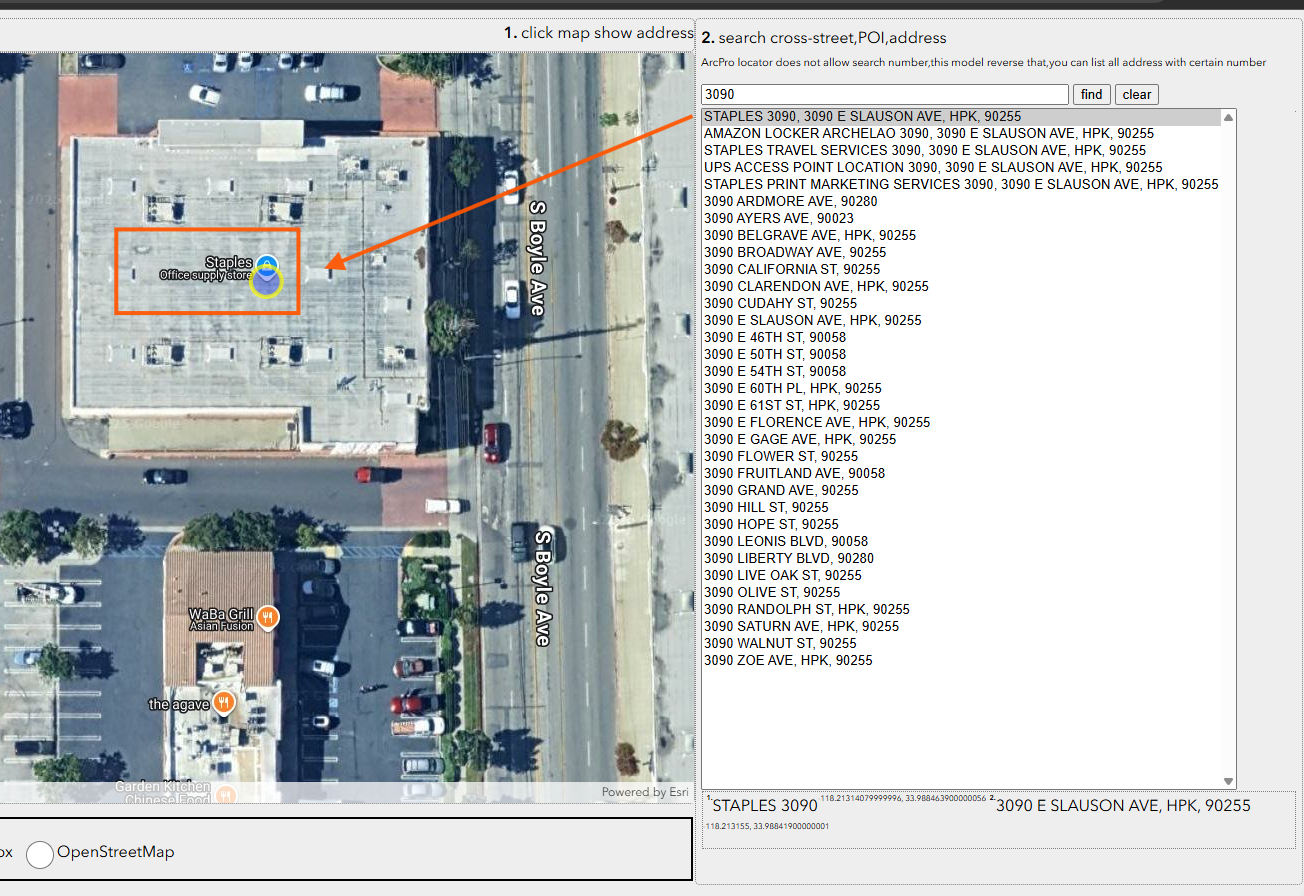Click the Staples blue map pin
Image resolution: width=1304 pixels, height=896 pixels.
pyautogui.click(x=266, y=264)
